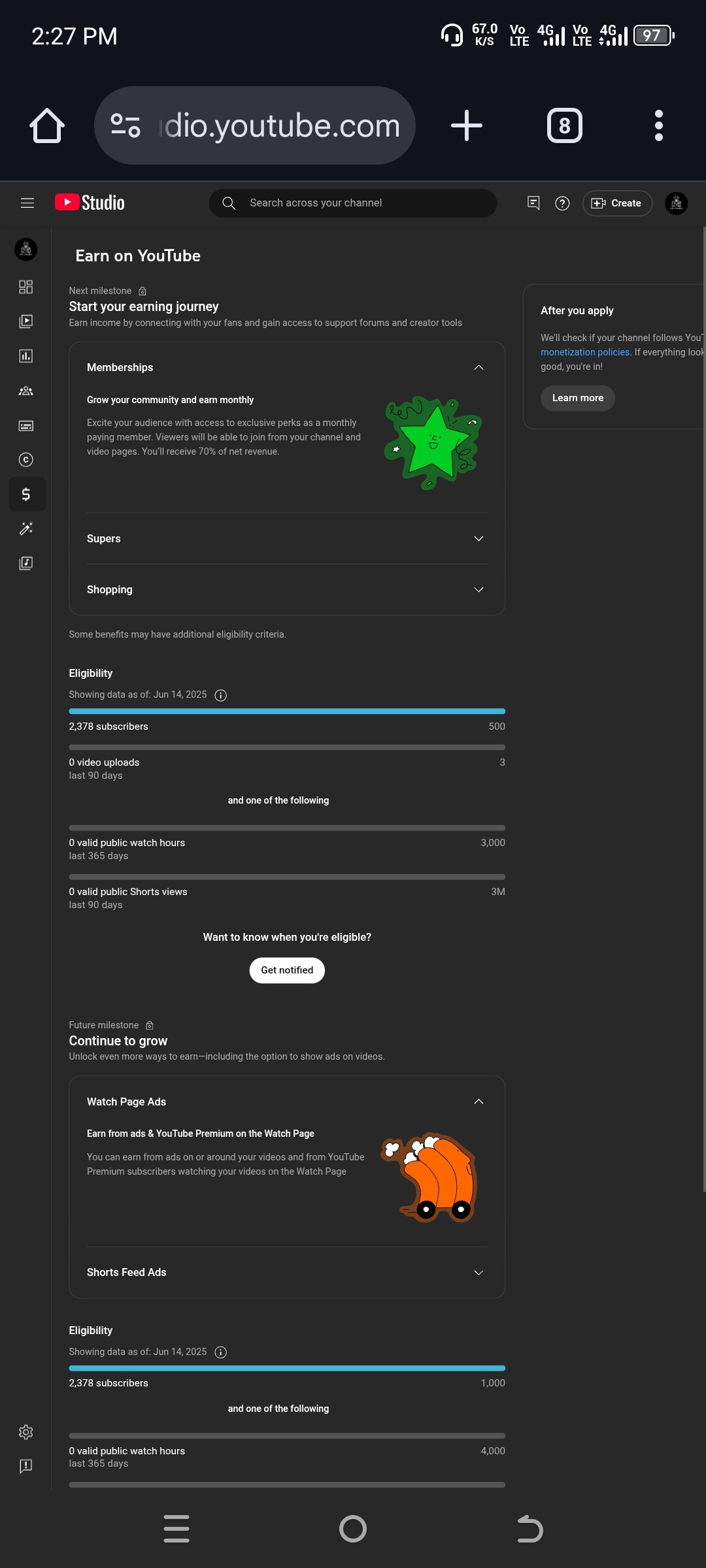Open Settings gear in sidebar

coord(26,1432)
